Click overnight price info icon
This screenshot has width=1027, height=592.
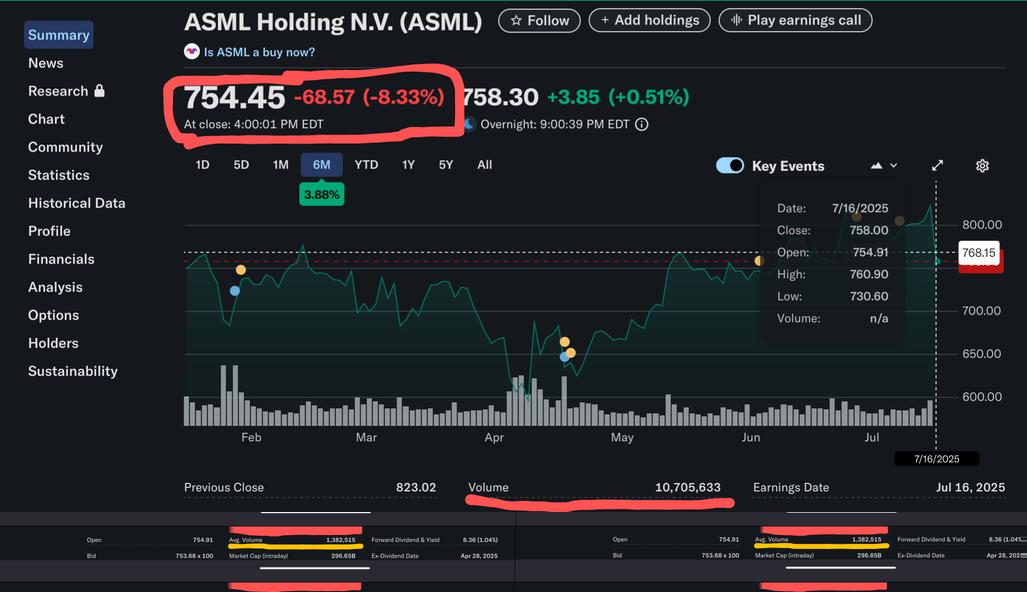pyautogui.click(x=642, y=124)
